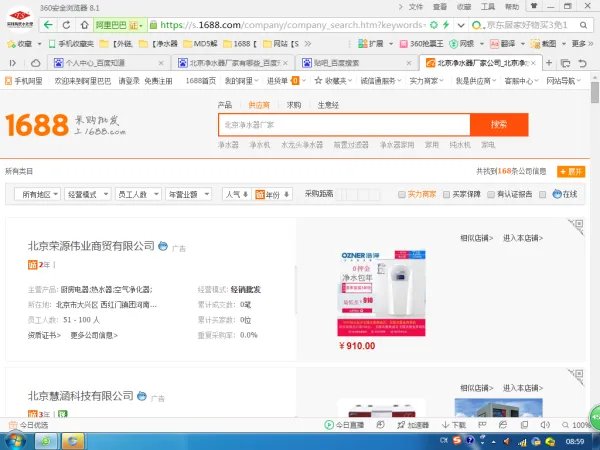Click the online chat icon for 北京荣源伟业商贸有限公司
Viewport: 600px width, 450px height.
pyautogui.click(x=163, y=246)
